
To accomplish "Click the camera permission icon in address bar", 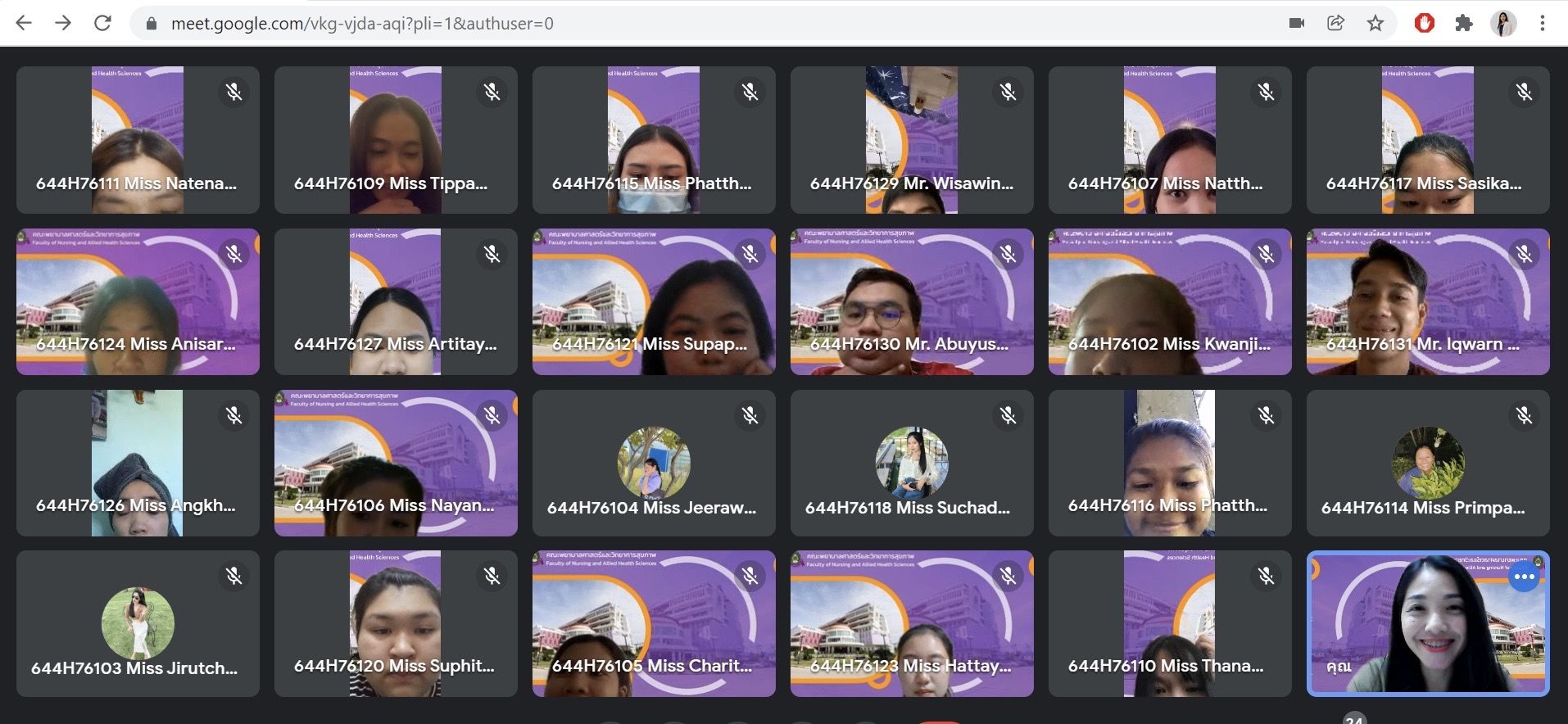I will pos(1296,23).
